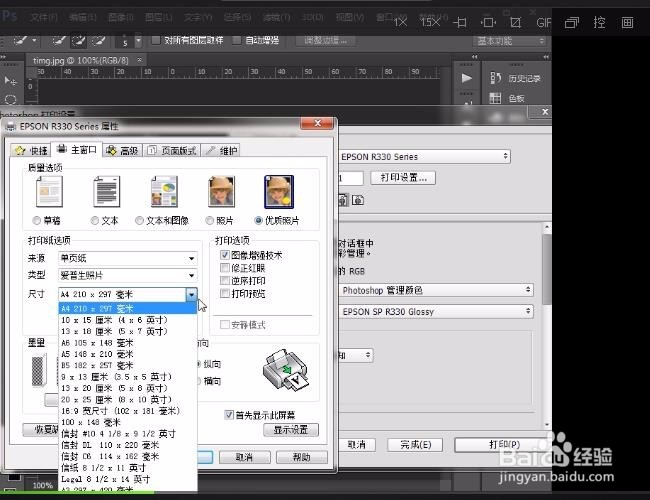
Task: Select the Elliptical Marquee tool
Action: pyautogui.click(x=10, y=100)
